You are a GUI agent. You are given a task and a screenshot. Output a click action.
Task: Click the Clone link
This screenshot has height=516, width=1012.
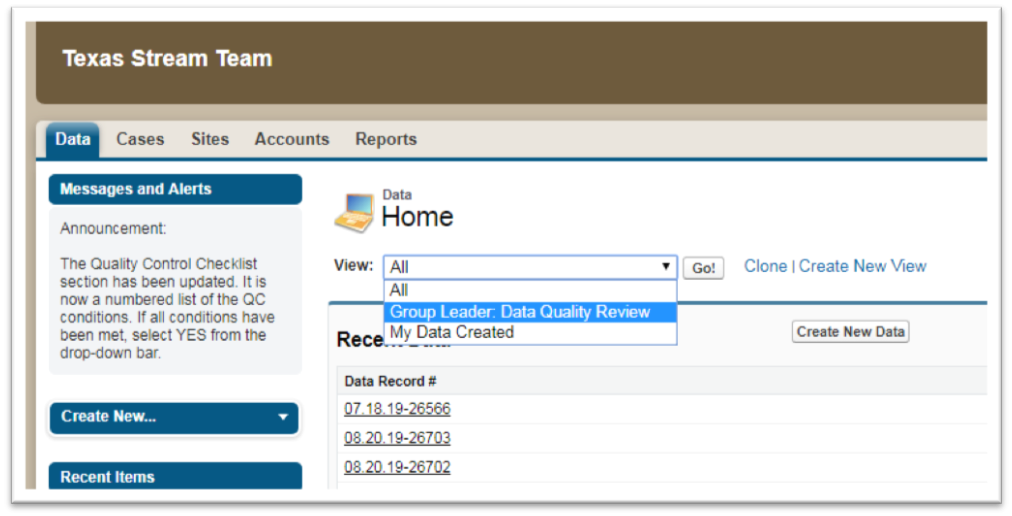pyautogui.click(x=765, y=266)
